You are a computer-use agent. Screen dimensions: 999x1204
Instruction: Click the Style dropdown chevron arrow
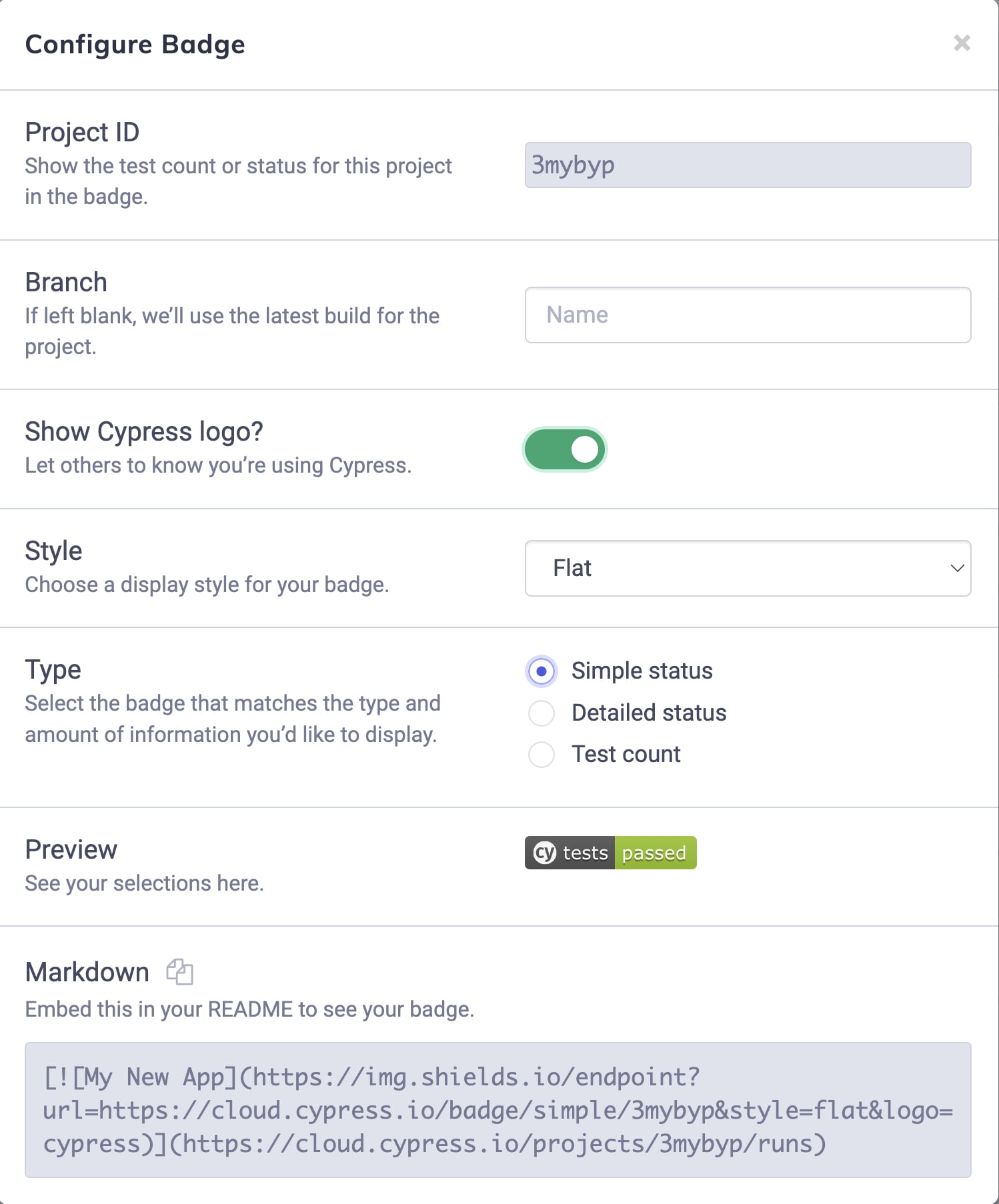[x=957, y=568]
